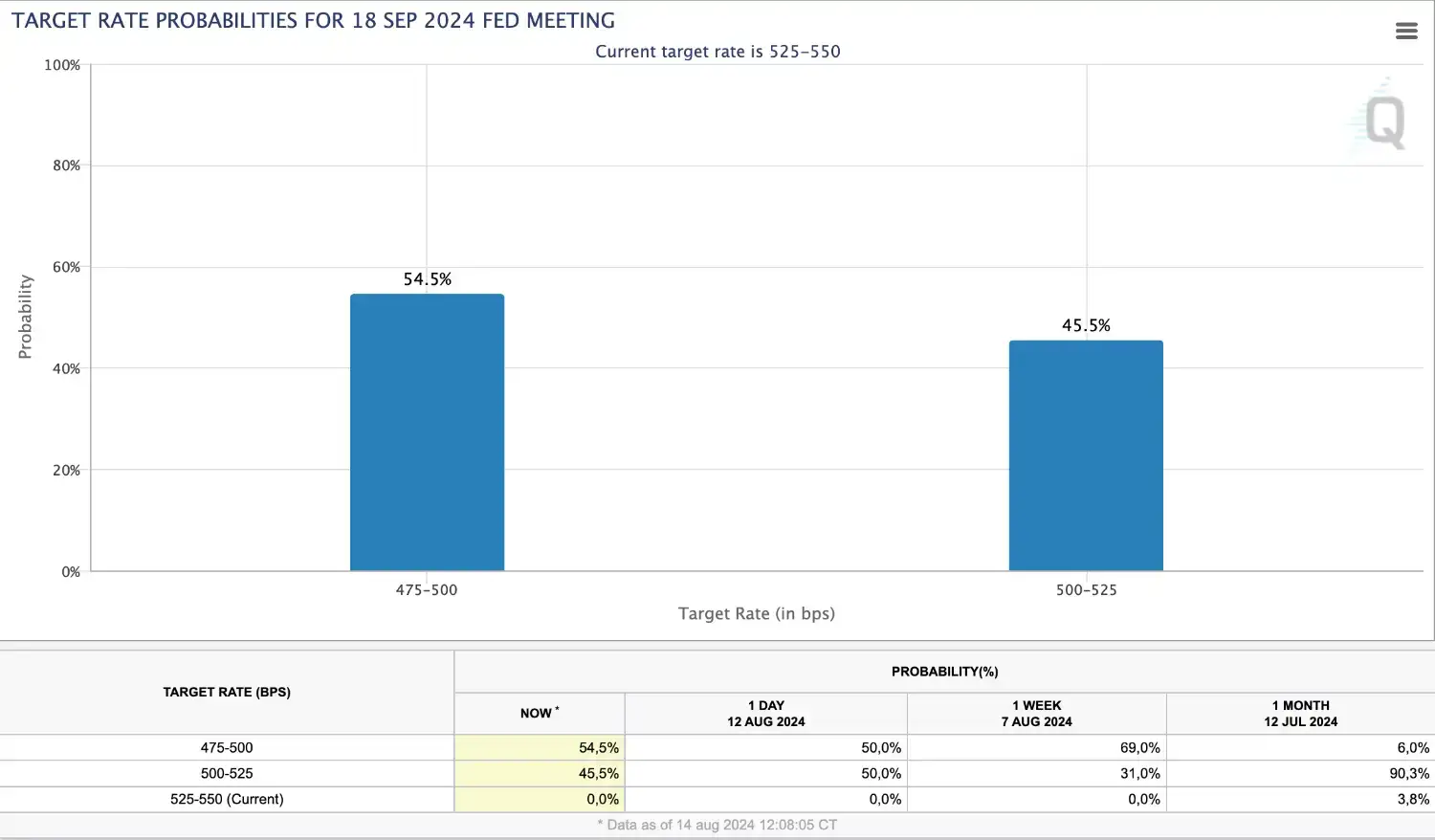This screenshot has width=1435, height=840.
Task: Select the 1 WEEK 7 AUG 2024 header
Action: click(1037, 713)
